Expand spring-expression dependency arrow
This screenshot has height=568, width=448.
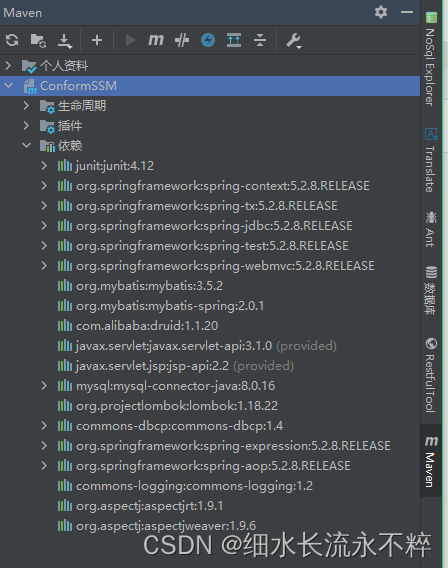[44, 445]
